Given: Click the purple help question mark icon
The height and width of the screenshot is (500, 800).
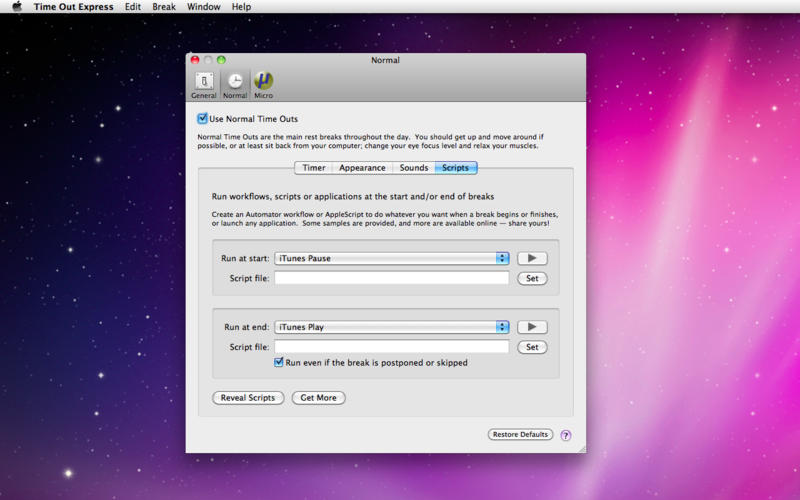Looking at the screenshot, I should [566, 435].
